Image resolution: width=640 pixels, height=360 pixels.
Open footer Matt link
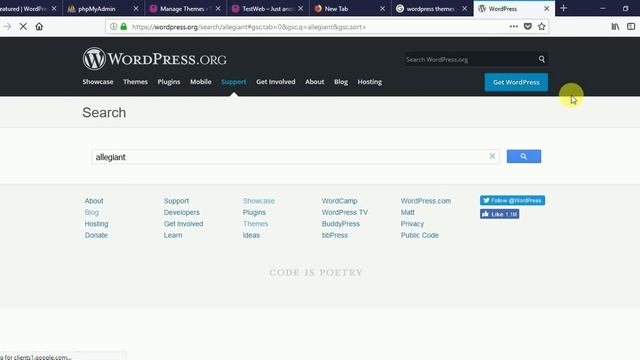[x=408, y=212]
